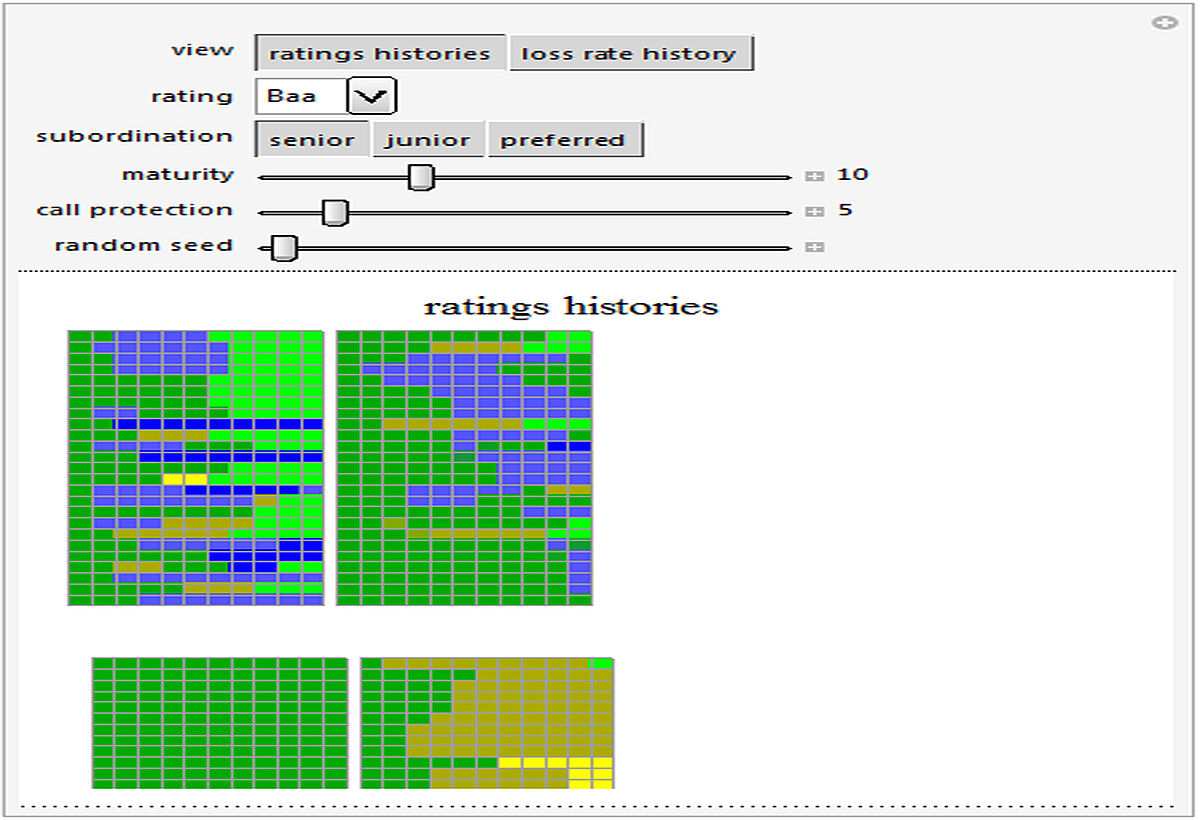Click the call protection slider thumb

[x=336, y=212]
